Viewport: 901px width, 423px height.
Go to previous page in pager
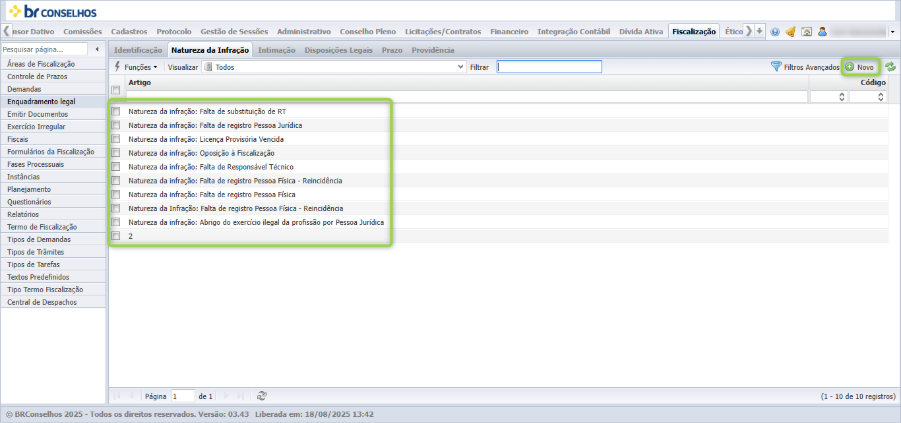click(x=132, y=396)
